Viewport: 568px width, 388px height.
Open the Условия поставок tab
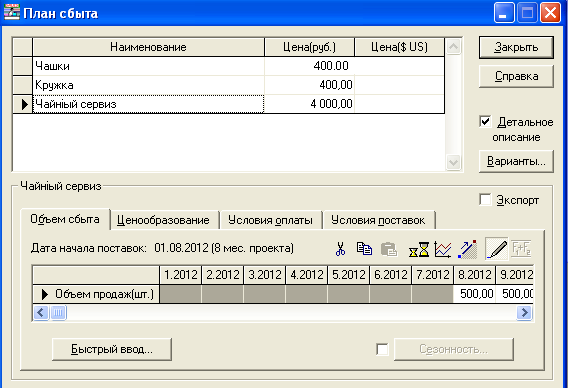pyautogui.click(x=378, y=220)
